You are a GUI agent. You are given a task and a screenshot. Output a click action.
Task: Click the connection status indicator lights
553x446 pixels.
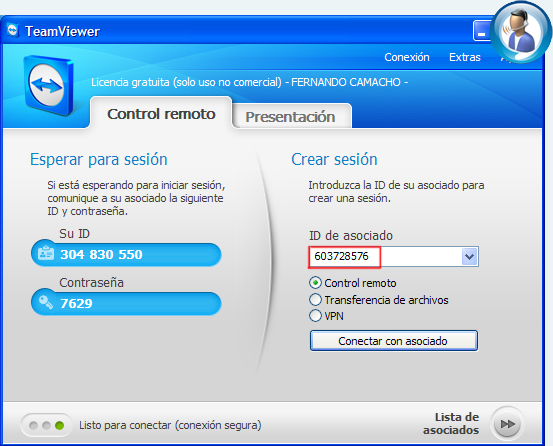click(x=47, y=425)
